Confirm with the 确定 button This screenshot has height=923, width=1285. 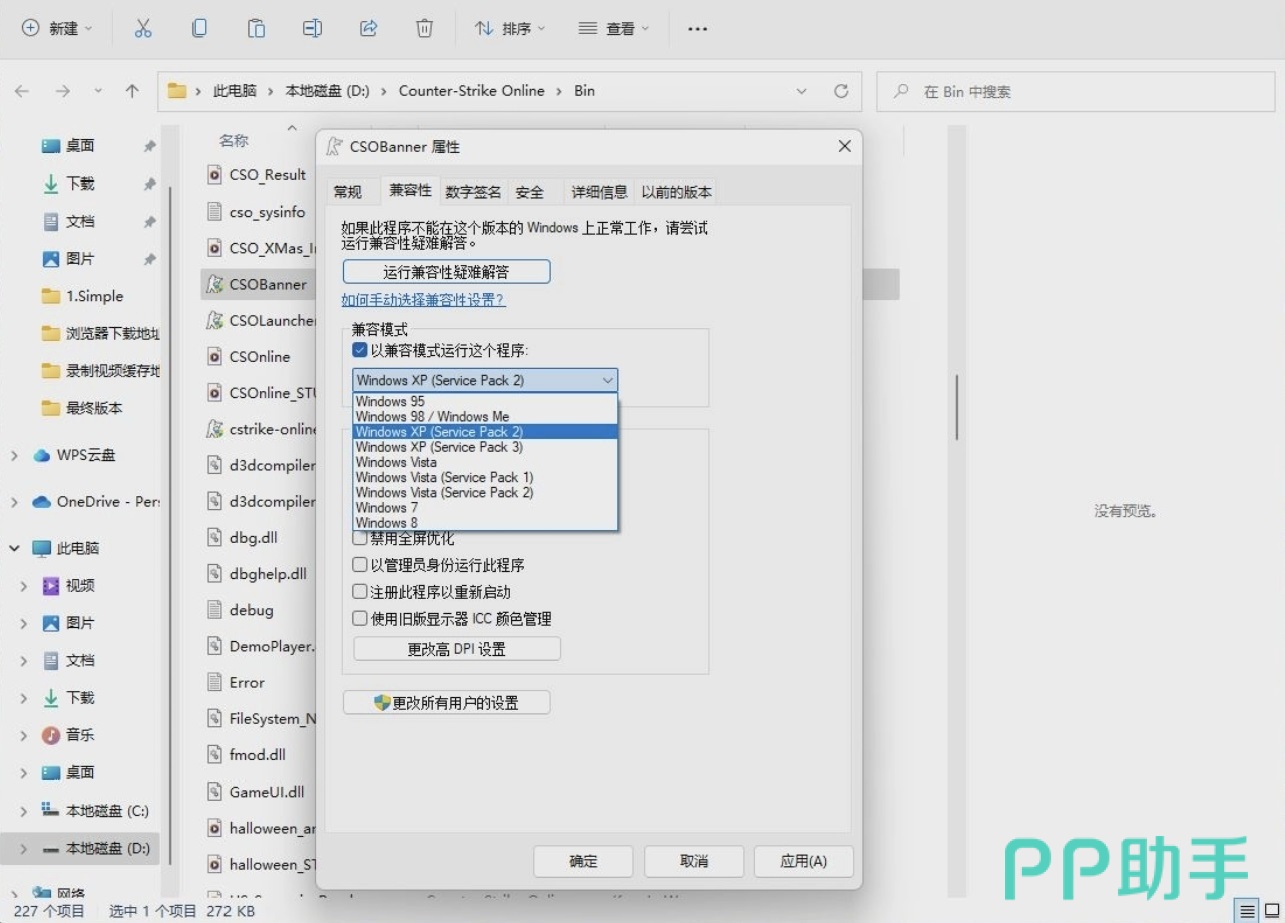(583, 861)
